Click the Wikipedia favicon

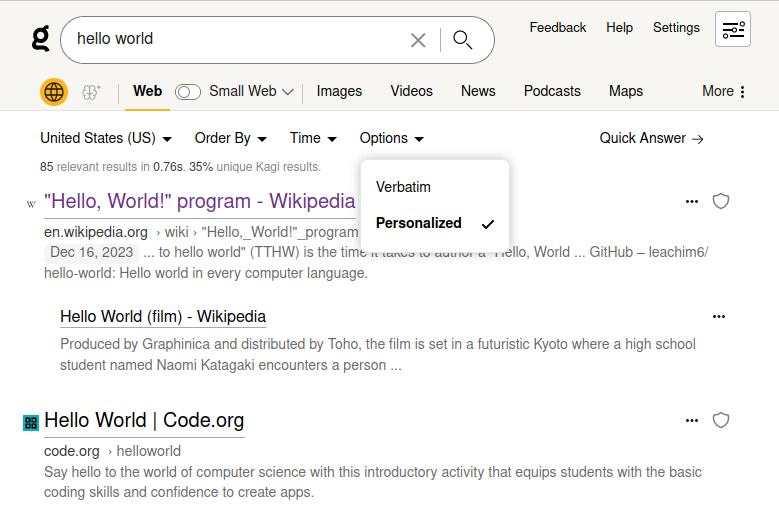[31, 204]
